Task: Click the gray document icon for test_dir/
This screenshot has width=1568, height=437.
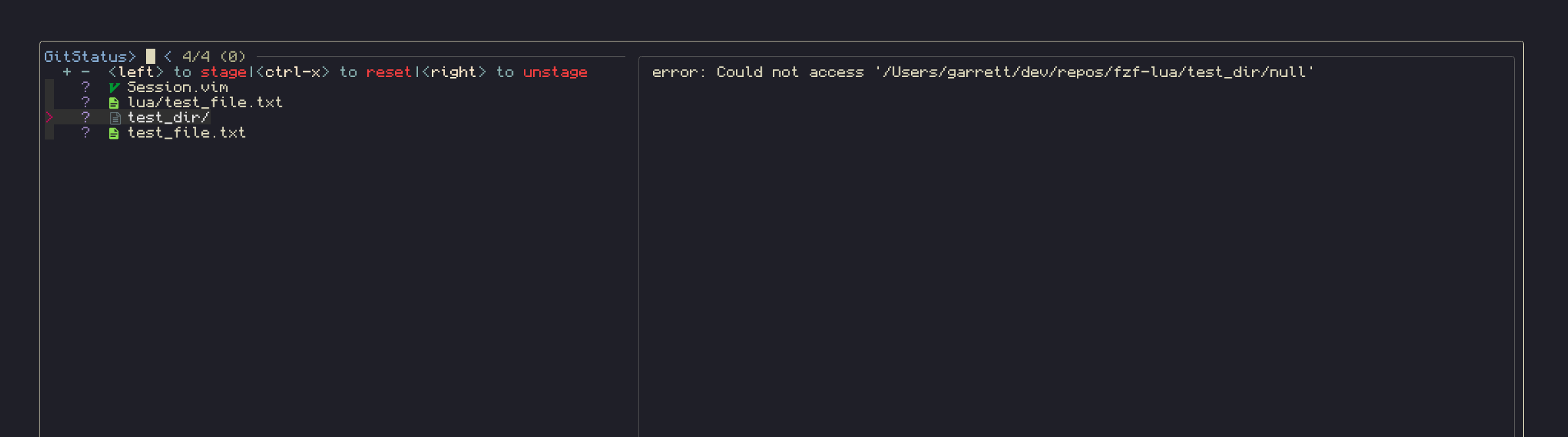Action: point(116,117)
